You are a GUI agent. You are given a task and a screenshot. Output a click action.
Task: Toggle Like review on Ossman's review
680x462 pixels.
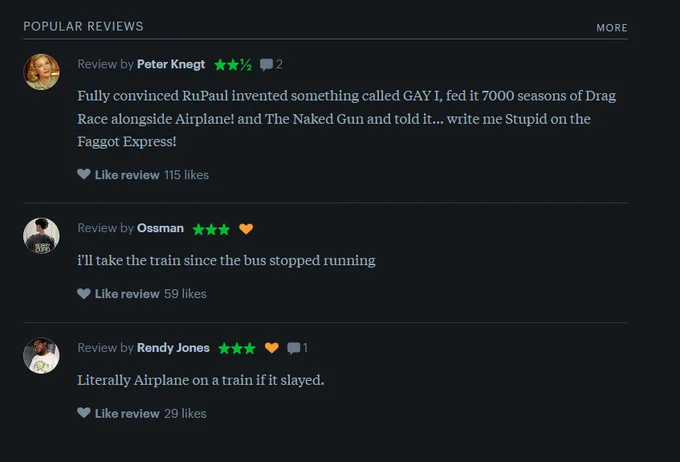point(127,294)
